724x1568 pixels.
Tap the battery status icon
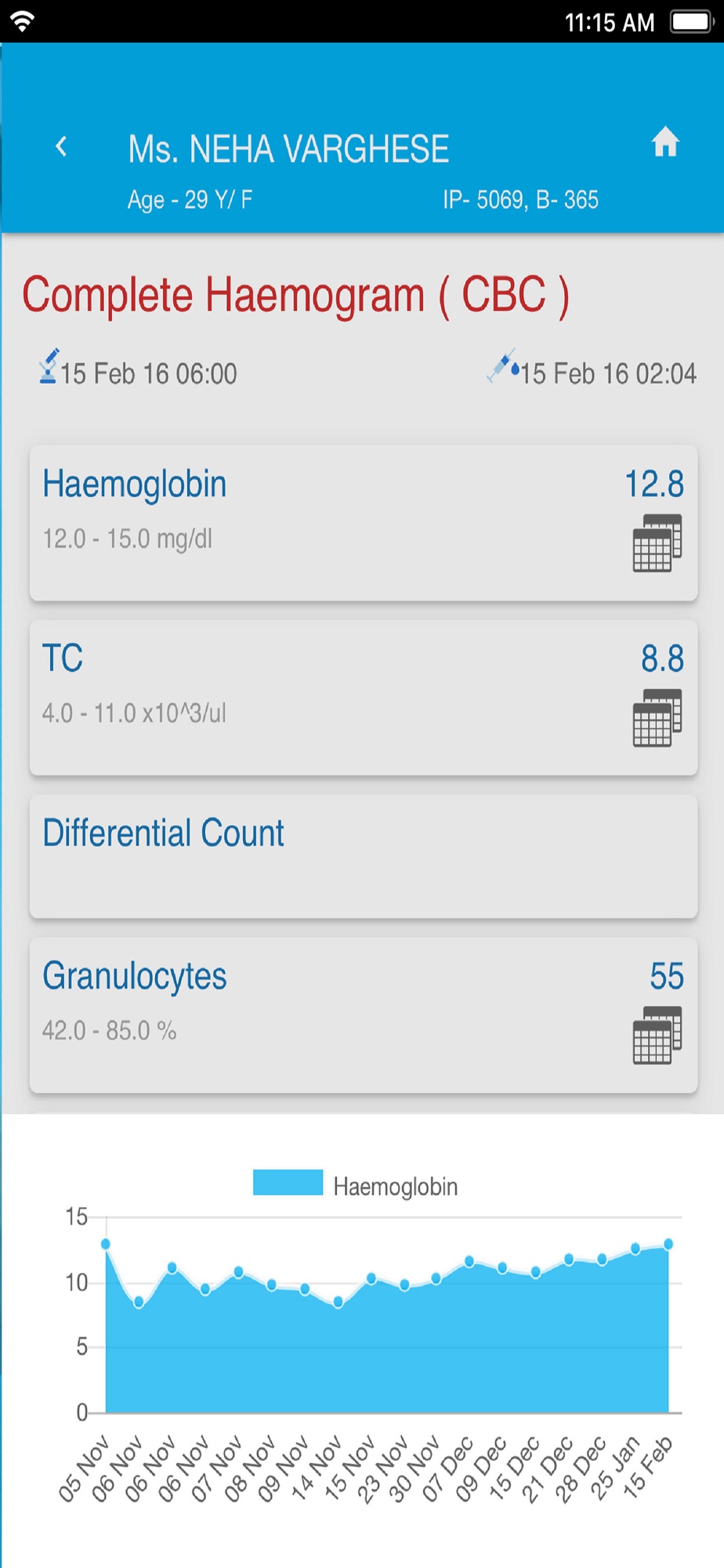coord(690,22)
